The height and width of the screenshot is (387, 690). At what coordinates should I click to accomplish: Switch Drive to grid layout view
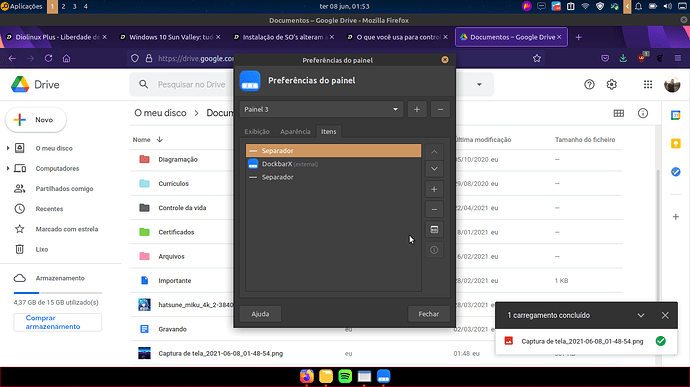[619, 114]
